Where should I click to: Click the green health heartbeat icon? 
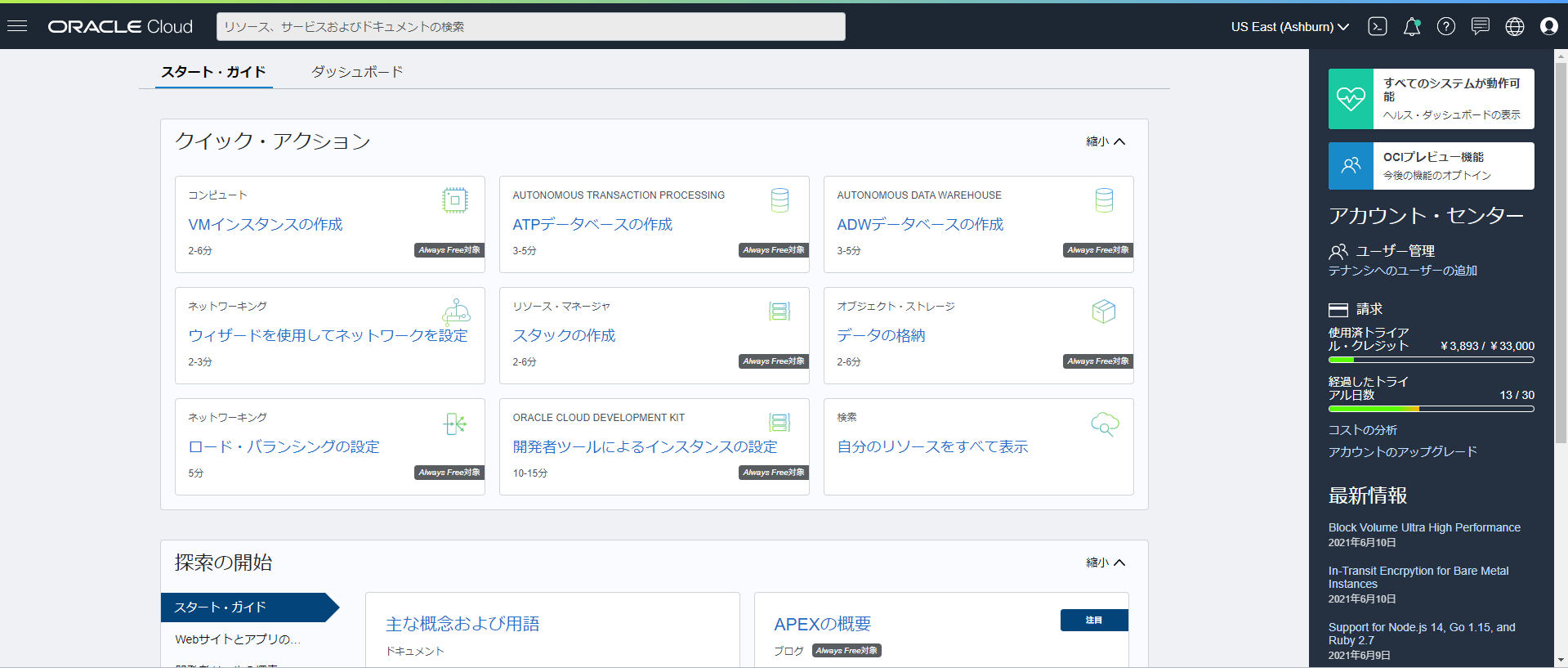tap(1351, 99)
